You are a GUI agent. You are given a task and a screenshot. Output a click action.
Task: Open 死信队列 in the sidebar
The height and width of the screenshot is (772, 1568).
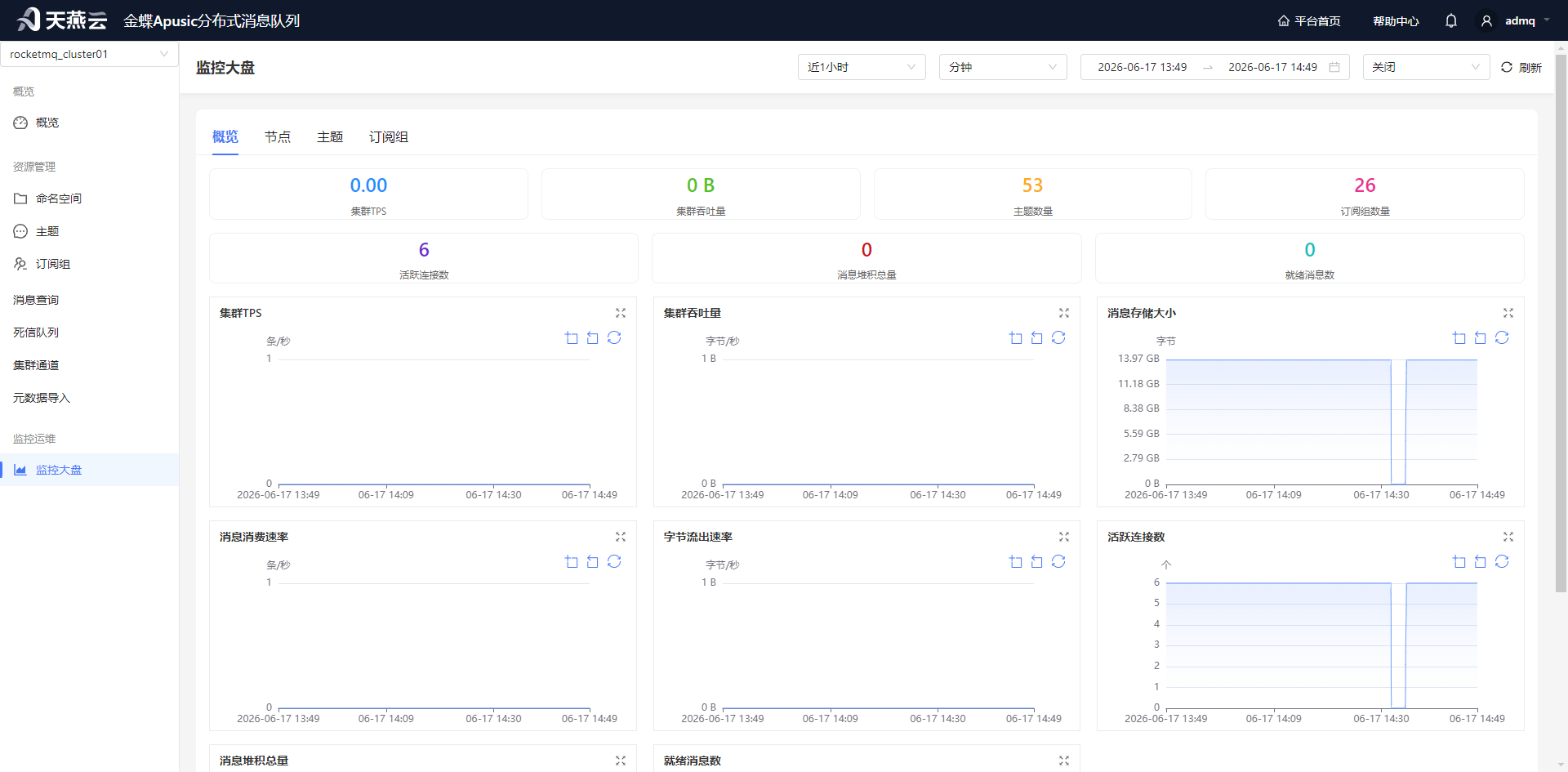click(x=36, y=332)
